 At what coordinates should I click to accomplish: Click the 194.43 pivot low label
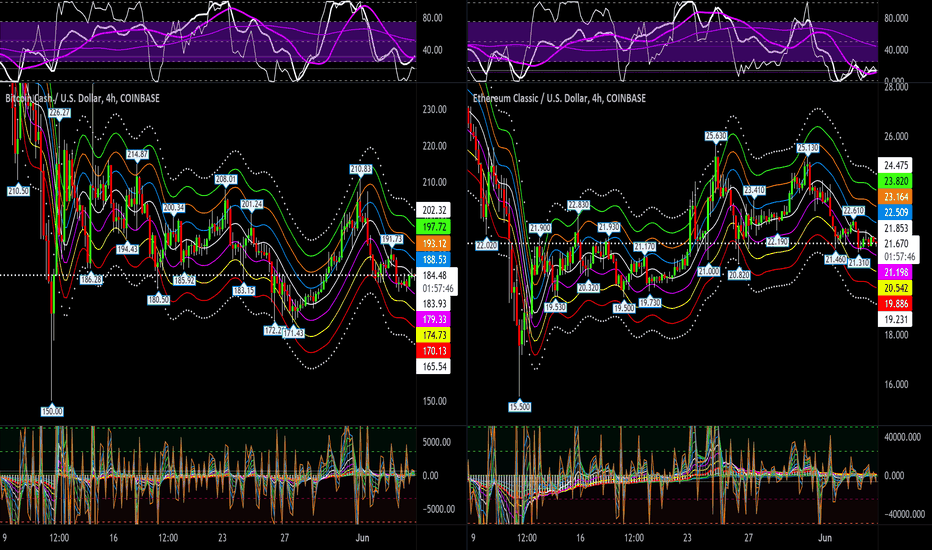[x=127, y=249]
